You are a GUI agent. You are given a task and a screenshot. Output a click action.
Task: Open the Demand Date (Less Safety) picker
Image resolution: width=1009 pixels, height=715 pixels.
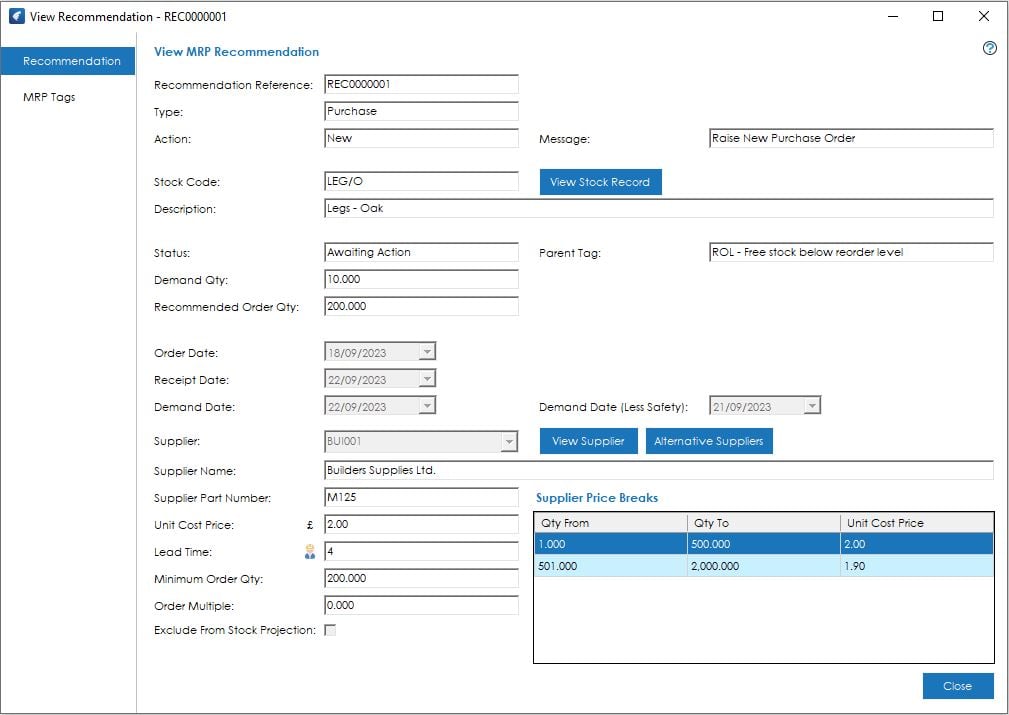click(x=810, y=405)
